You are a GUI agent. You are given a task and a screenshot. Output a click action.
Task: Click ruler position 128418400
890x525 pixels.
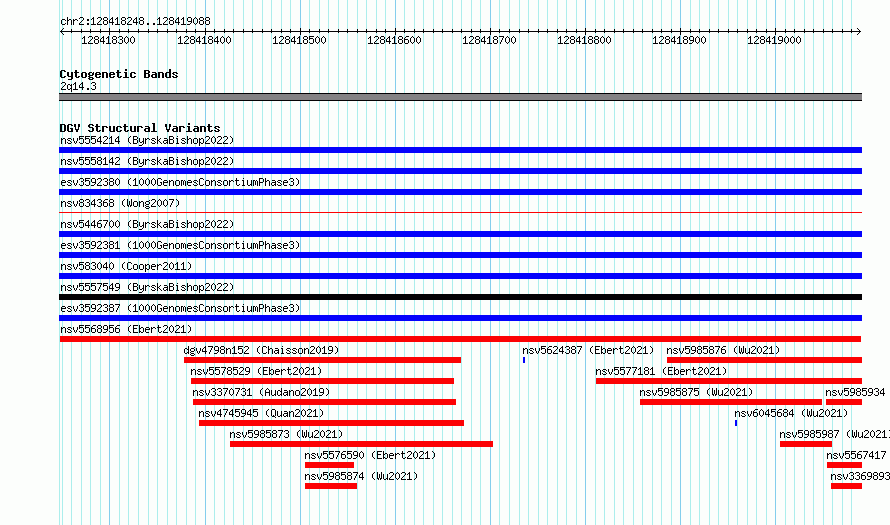(204, 40)
